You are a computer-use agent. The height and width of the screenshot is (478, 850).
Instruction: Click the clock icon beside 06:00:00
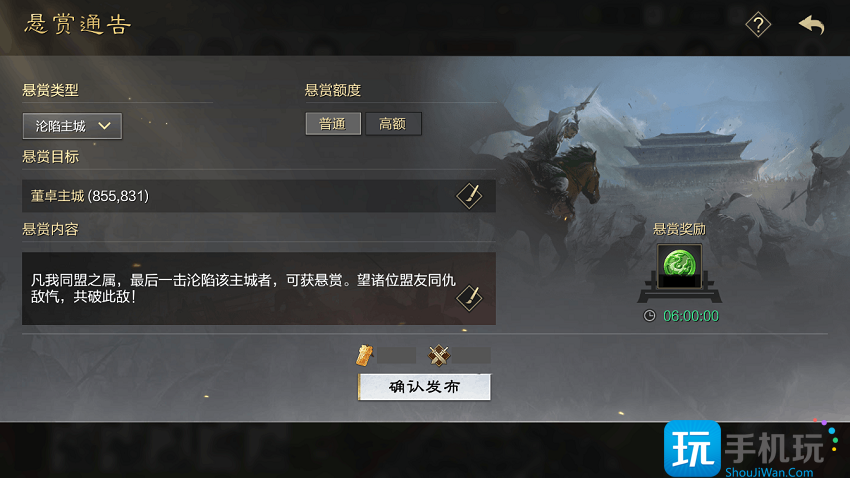649,316
